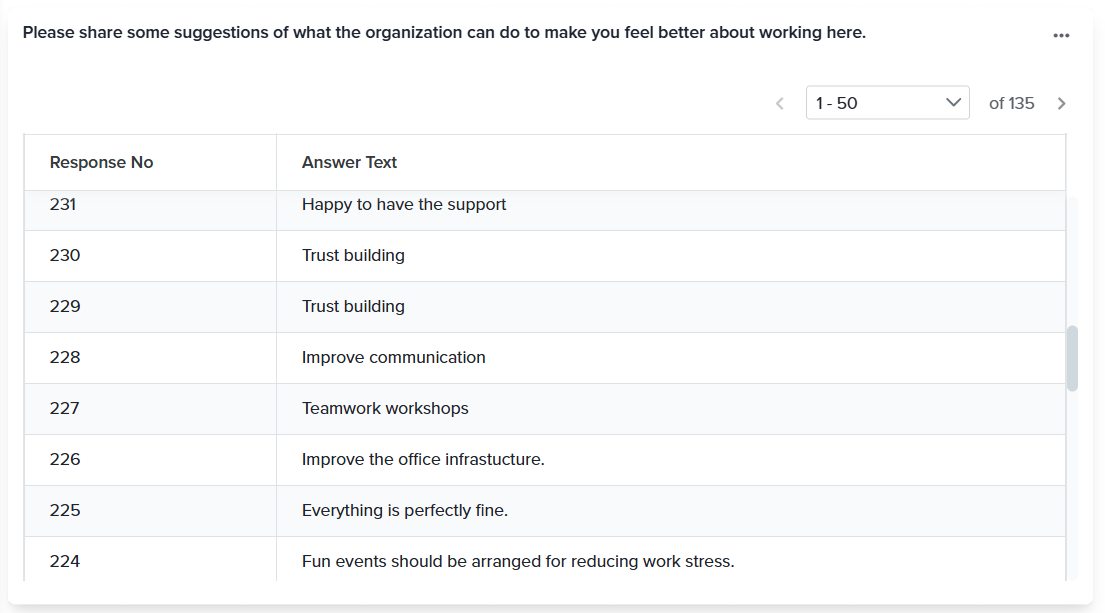Click response number 228 cell
Image resolution: width=1105 pixels, height=613 pixels.
pyautogui.click(x=66, y=358)
